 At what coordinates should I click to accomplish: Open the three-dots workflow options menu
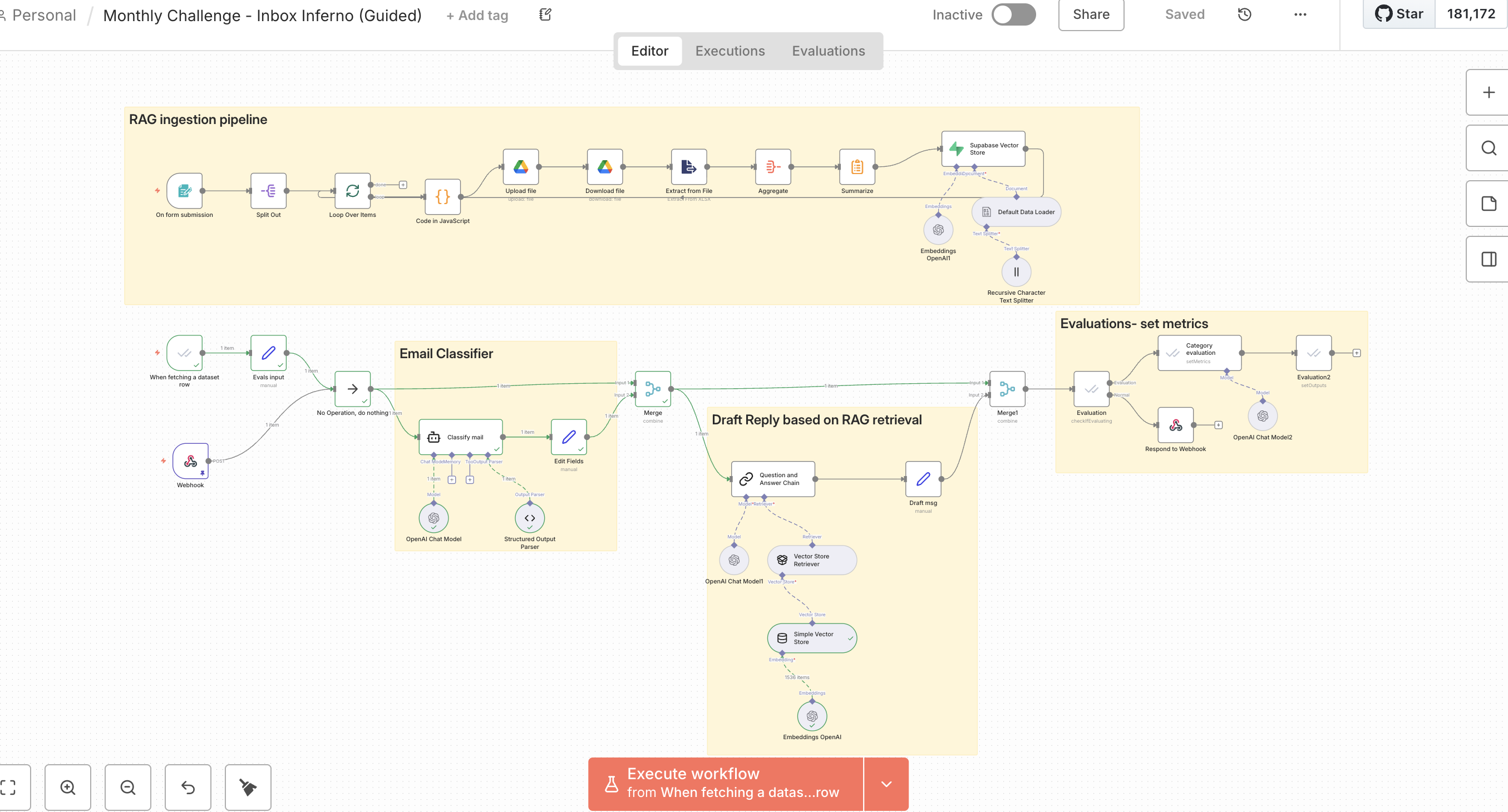click(x=1300, y=14)
